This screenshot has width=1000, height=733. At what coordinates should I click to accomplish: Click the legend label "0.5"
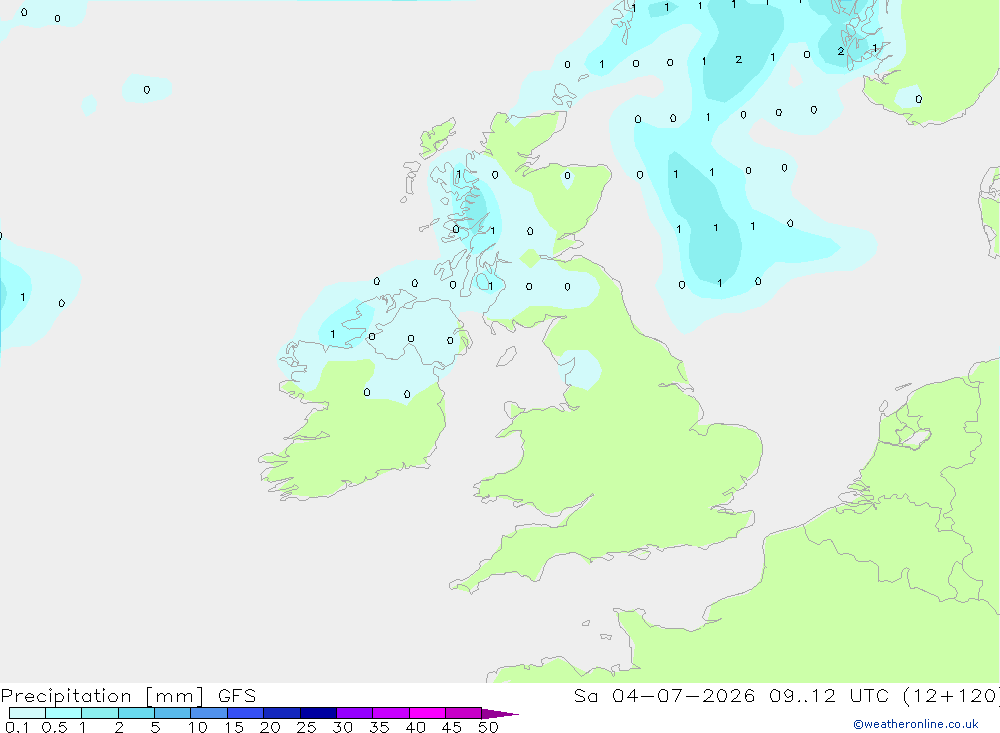click(54, 727)
